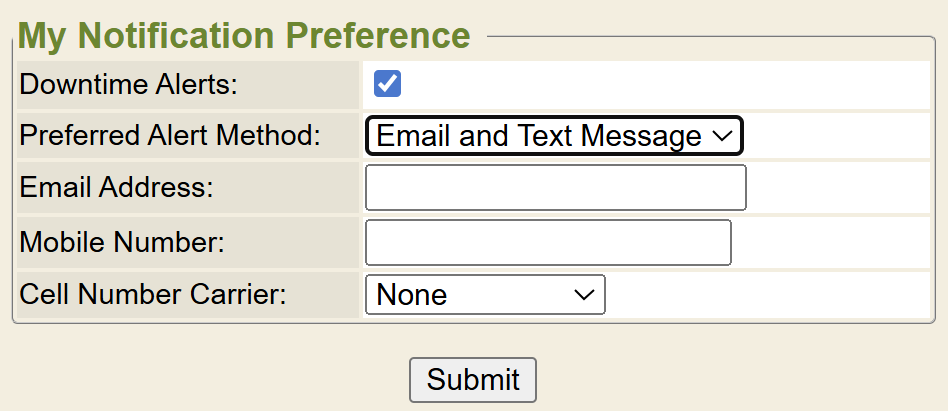
Task: Uncheck the Downtime Alerts checkbox
Action: 387,84
